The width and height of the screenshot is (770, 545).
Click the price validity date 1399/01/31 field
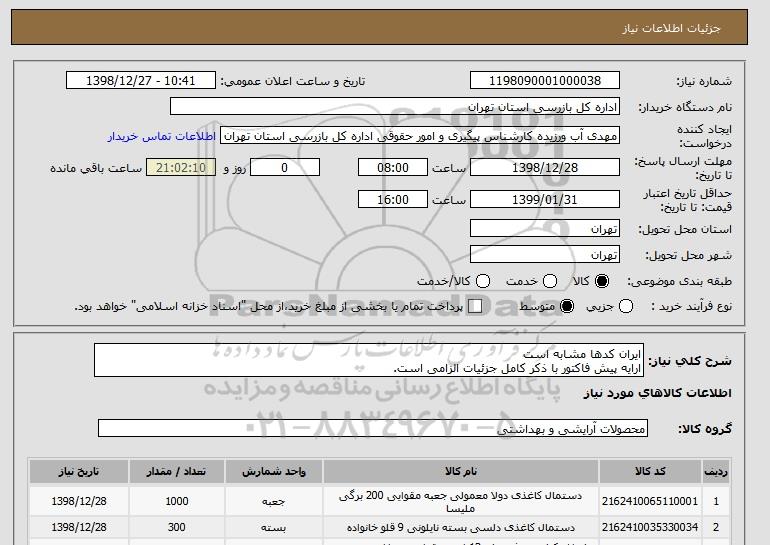545,199
